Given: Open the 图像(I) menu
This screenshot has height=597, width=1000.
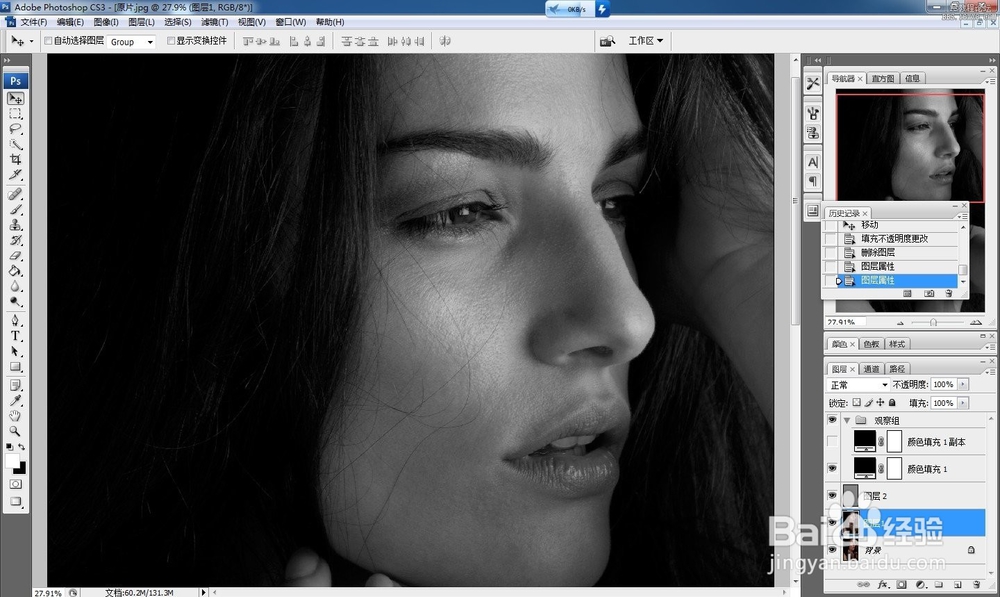Looking at the screenshot, I should click(106, 22).
